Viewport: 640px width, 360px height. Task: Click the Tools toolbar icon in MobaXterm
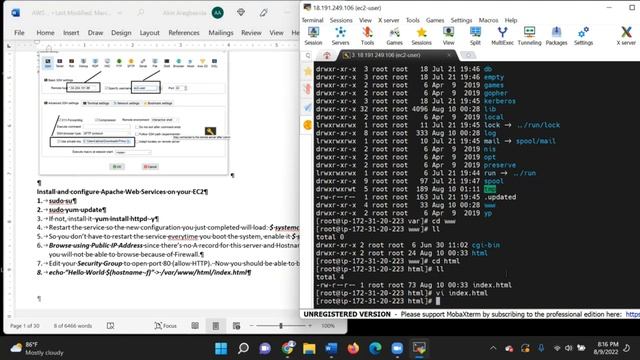[367, 36]
